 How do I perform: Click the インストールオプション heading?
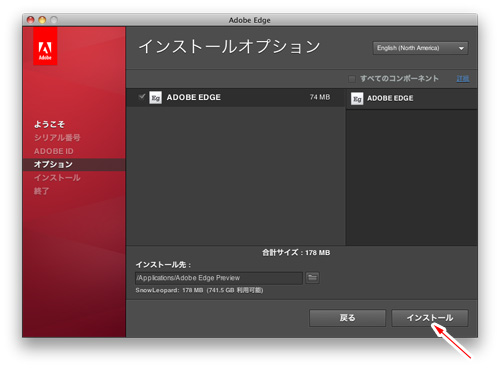click(229, 46)
